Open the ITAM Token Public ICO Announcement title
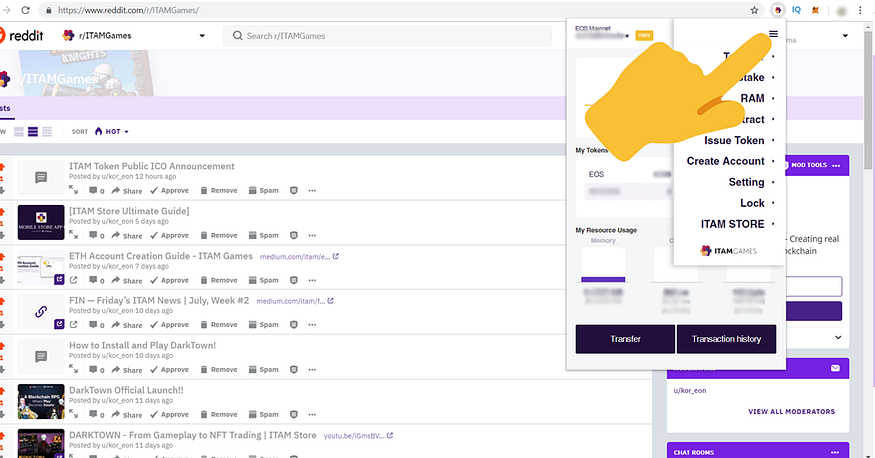875x458 pixels. tap(151, 166)
